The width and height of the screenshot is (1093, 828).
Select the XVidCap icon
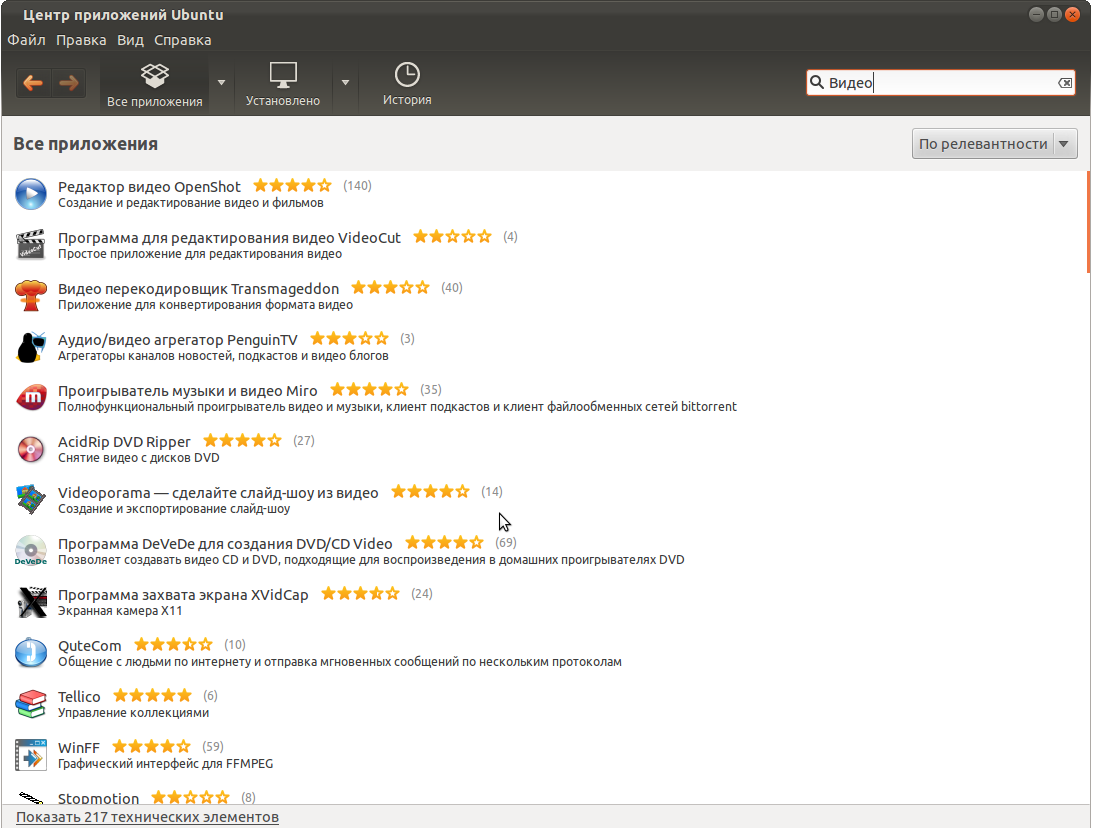click(31, 601)
